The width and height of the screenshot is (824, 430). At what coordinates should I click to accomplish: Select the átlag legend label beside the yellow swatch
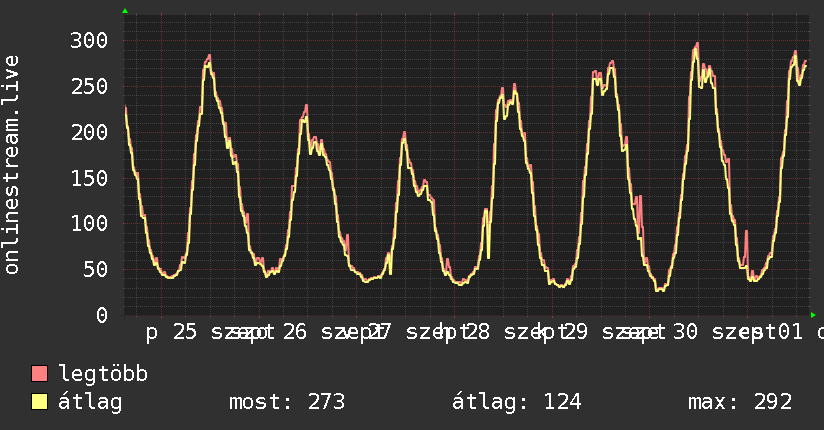[90, 402]
